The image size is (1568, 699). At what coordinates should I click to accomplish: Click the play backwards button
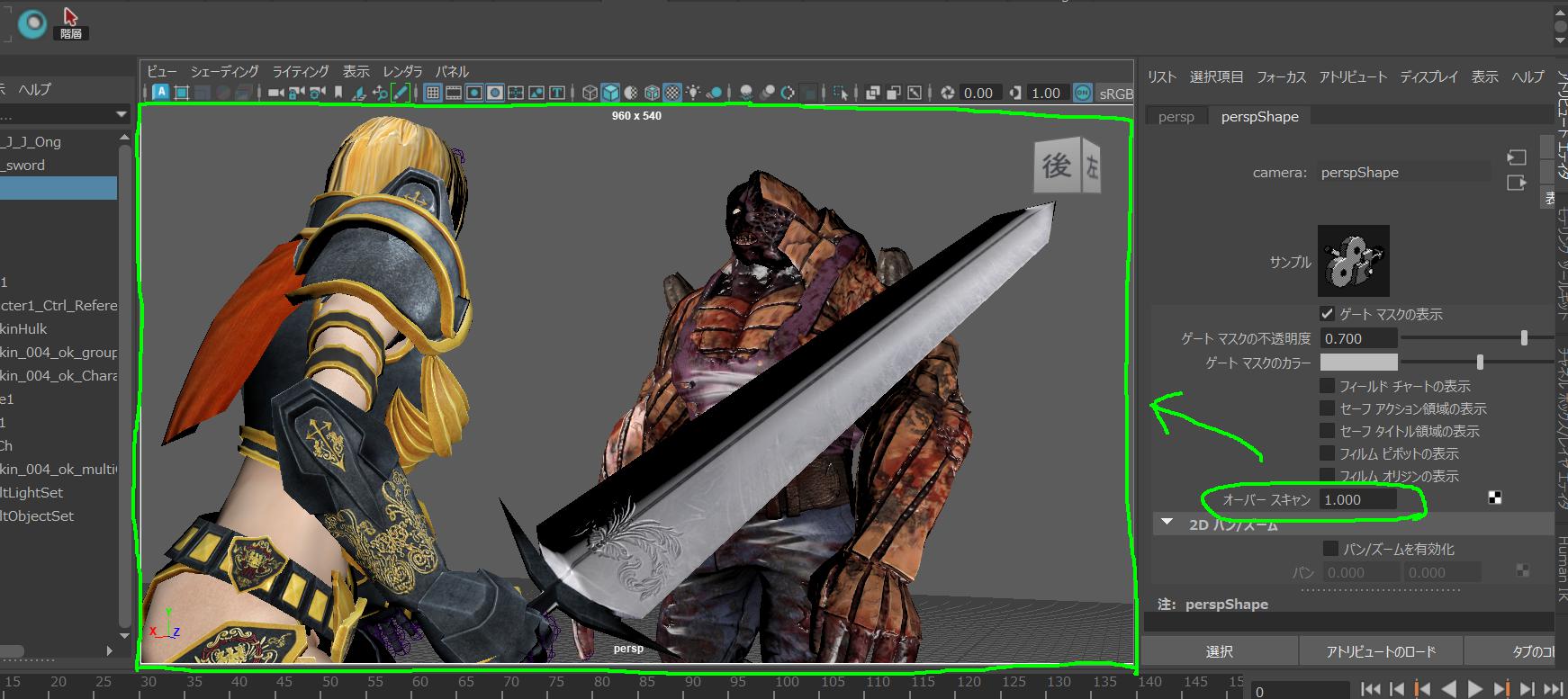[x=1448, y=689]
